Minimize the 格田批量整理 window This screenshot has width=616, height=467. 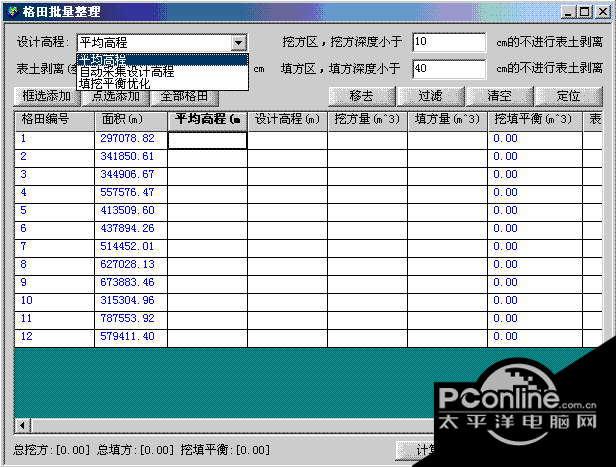pos(568,12)
